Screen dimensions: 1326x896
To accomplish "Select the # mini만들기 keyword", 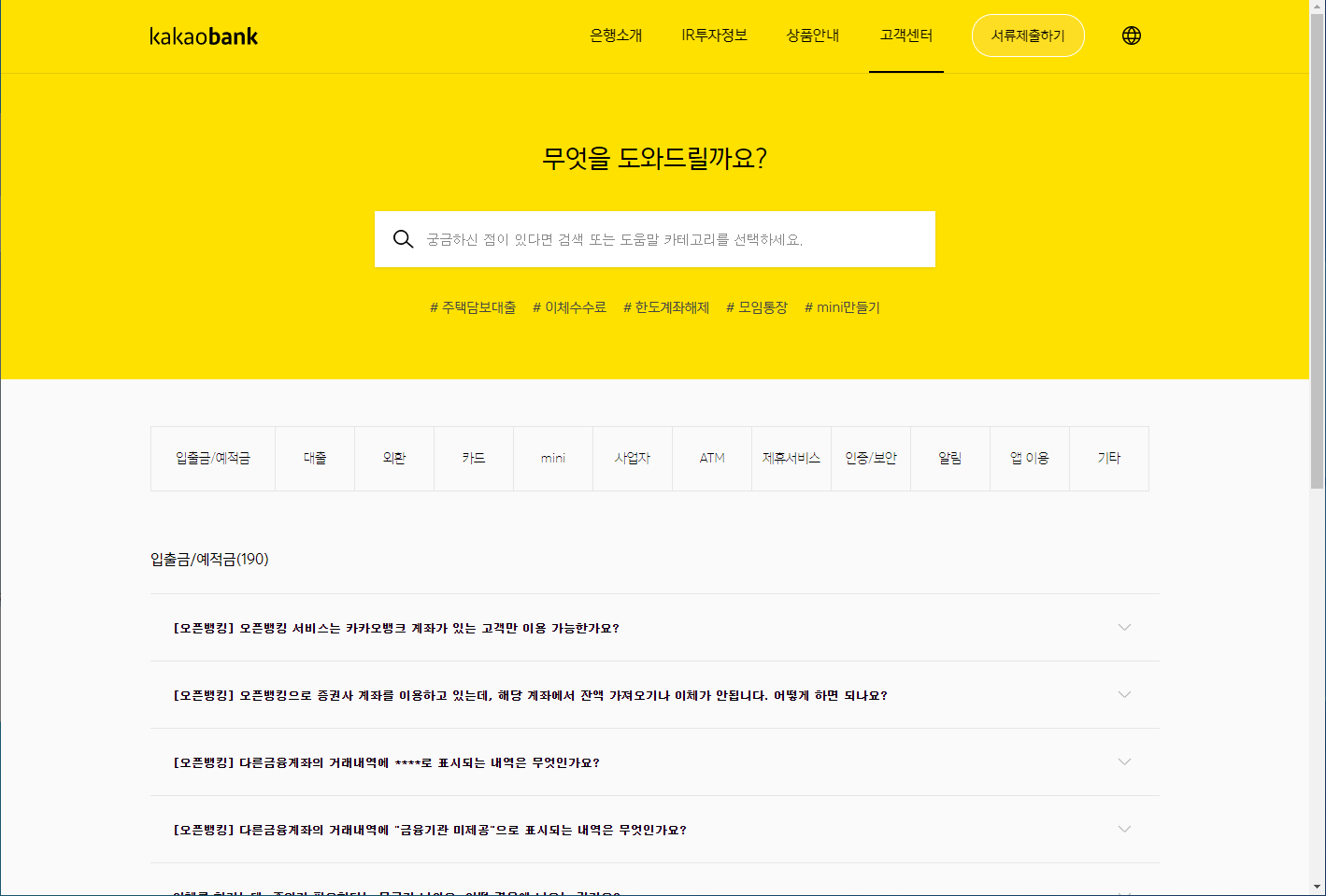I will pos(842,307).
